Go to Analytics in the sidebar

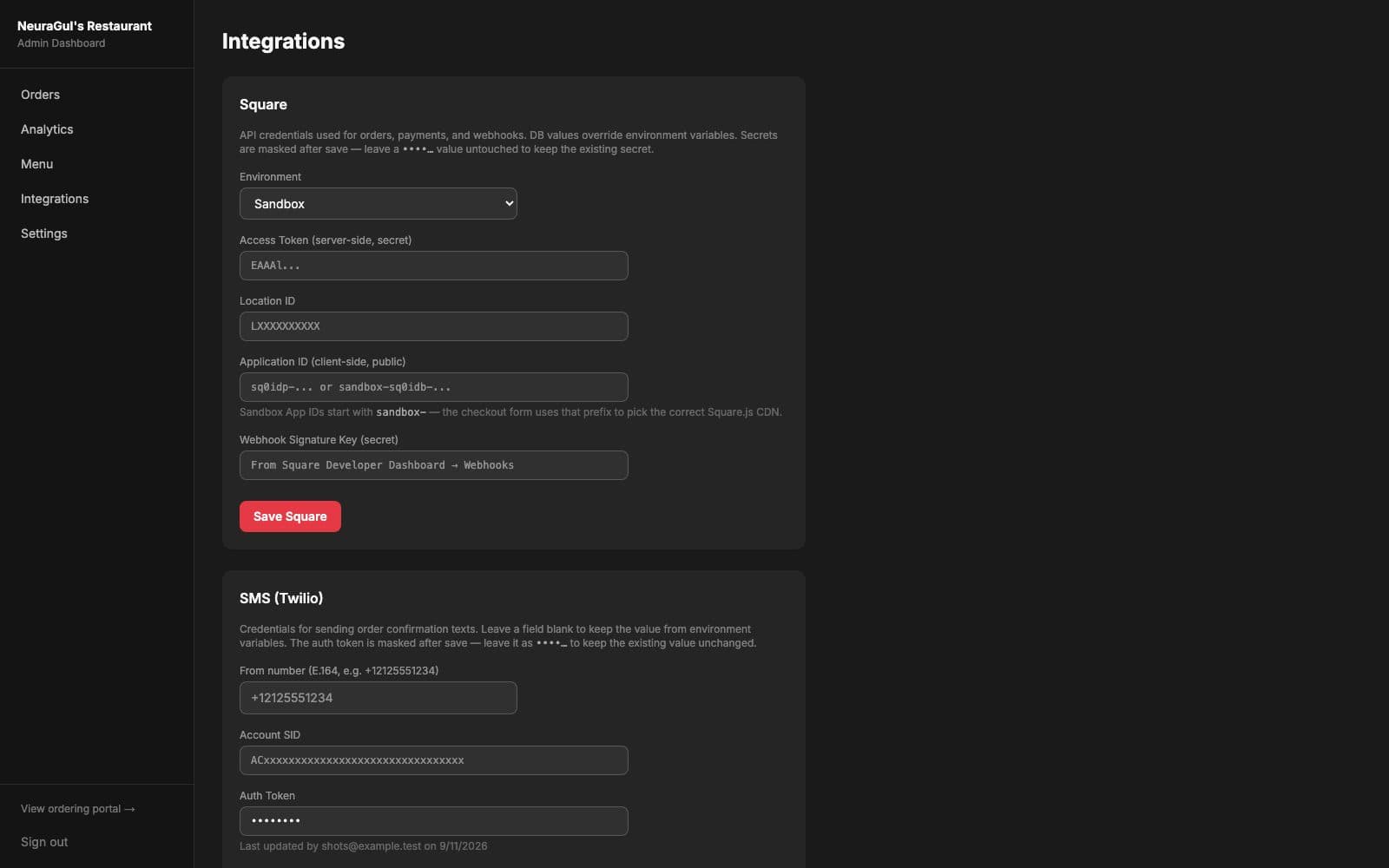click(x=47, y=129)
